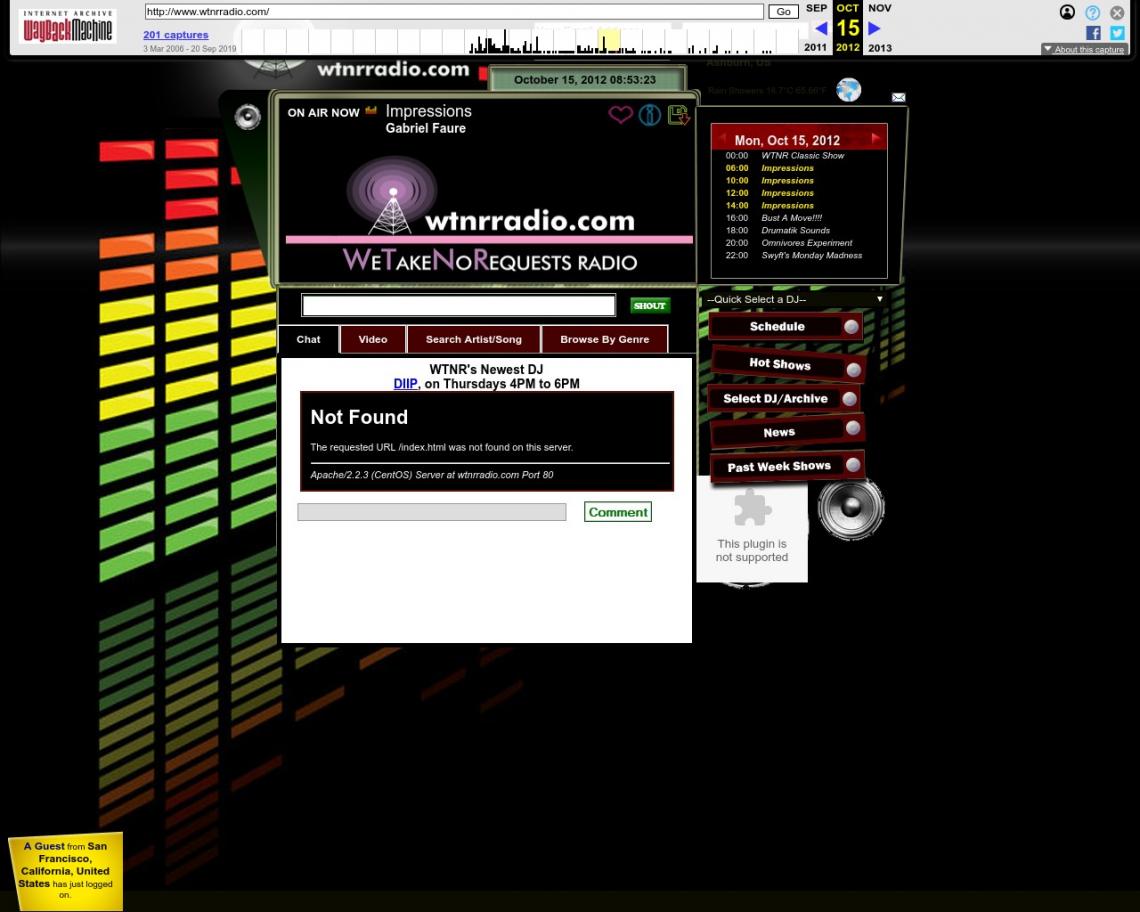This screenshot has width=1140, height=912.
Task: Click the Wayback URL address field
Action: 454,12
